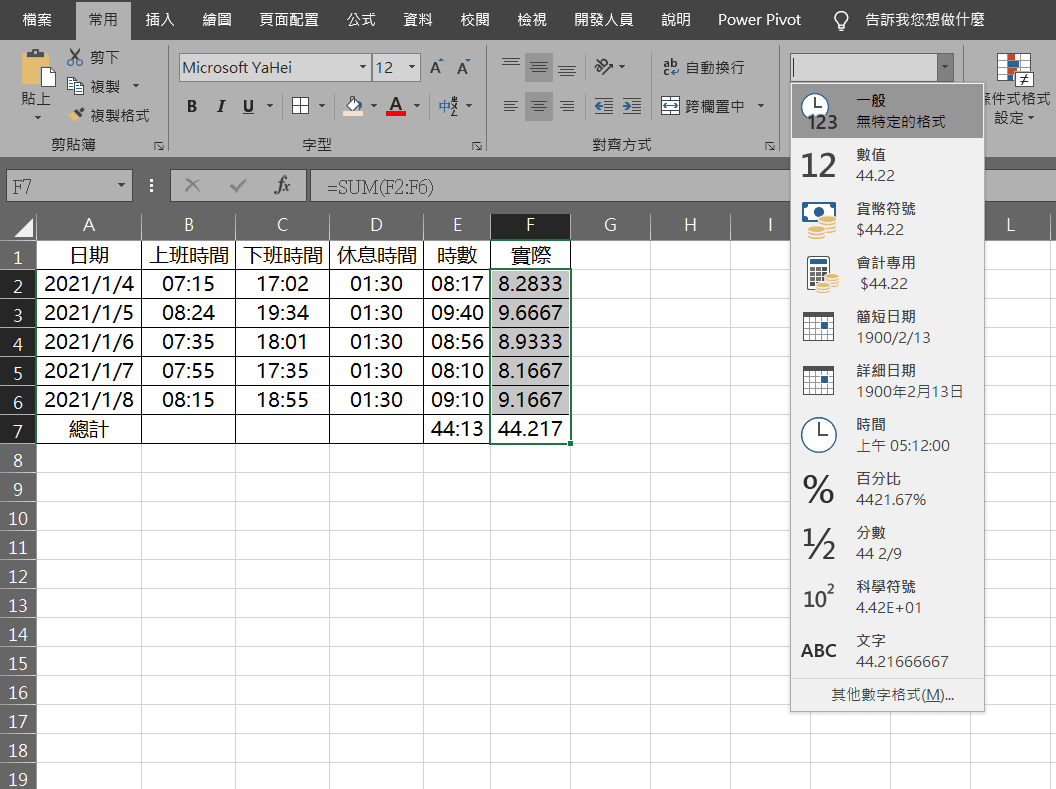Viewport: 1056px width, 789px height.
Task: Open the Power Pivot tab
Action: [x=759, y=19]
